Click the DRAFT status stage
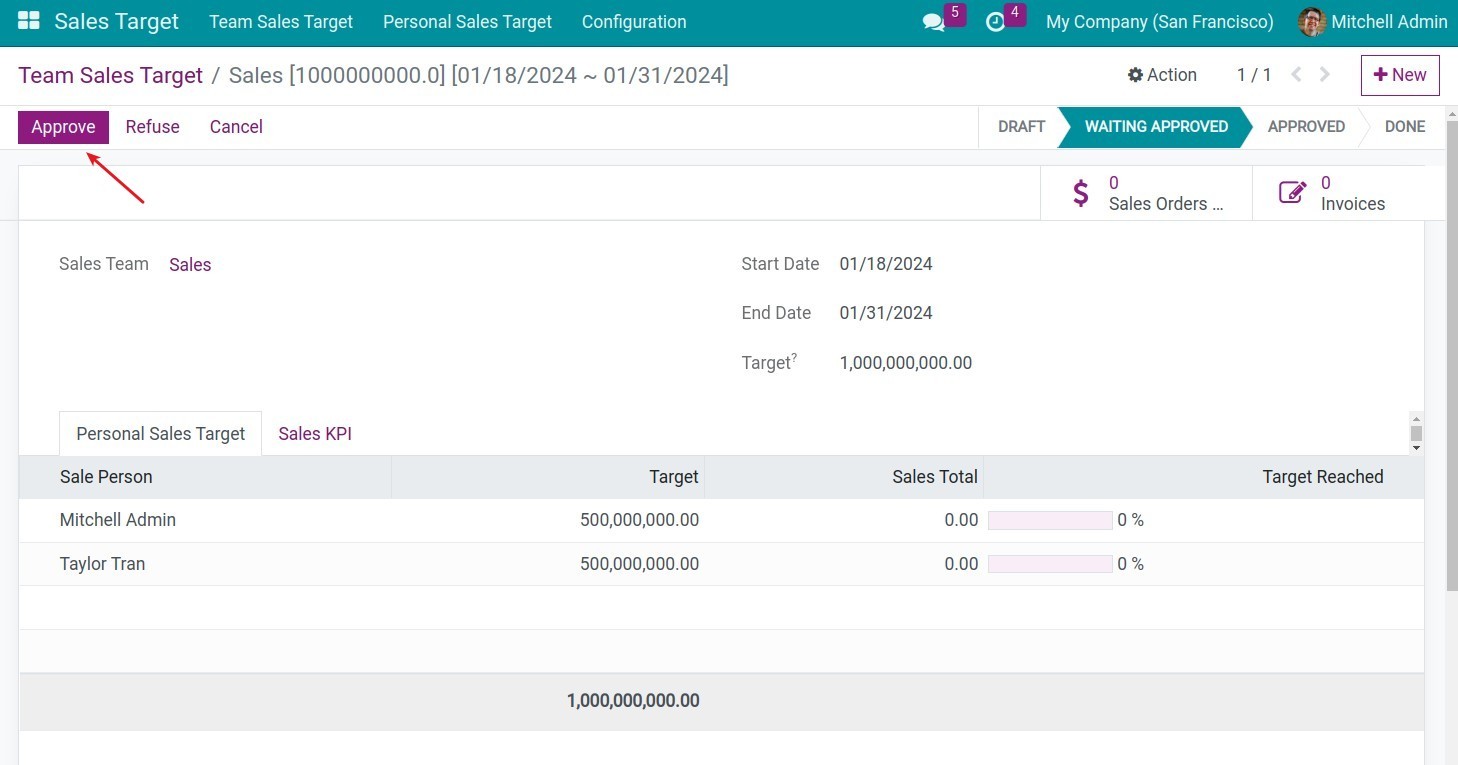 1021,127
